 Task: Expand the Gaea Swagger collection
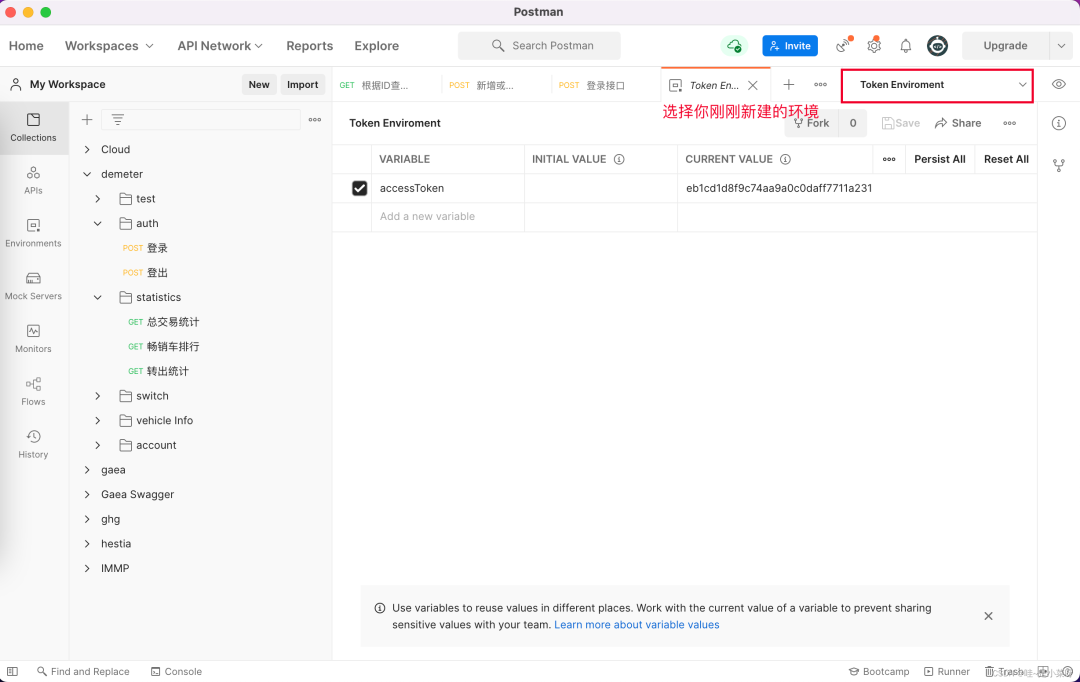click(87, 494)
